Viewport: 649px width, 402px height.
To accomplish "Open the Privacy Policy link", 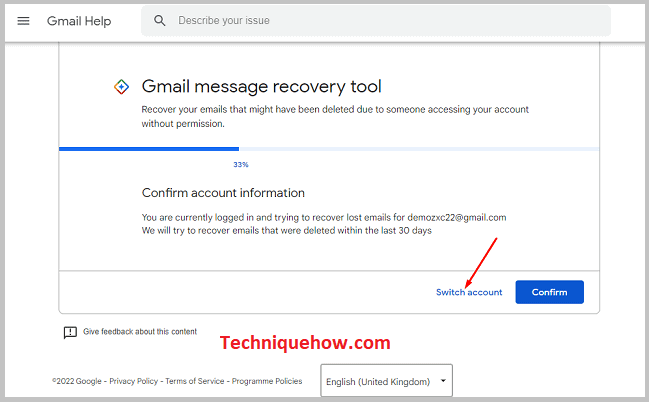I will pos(134,381).
